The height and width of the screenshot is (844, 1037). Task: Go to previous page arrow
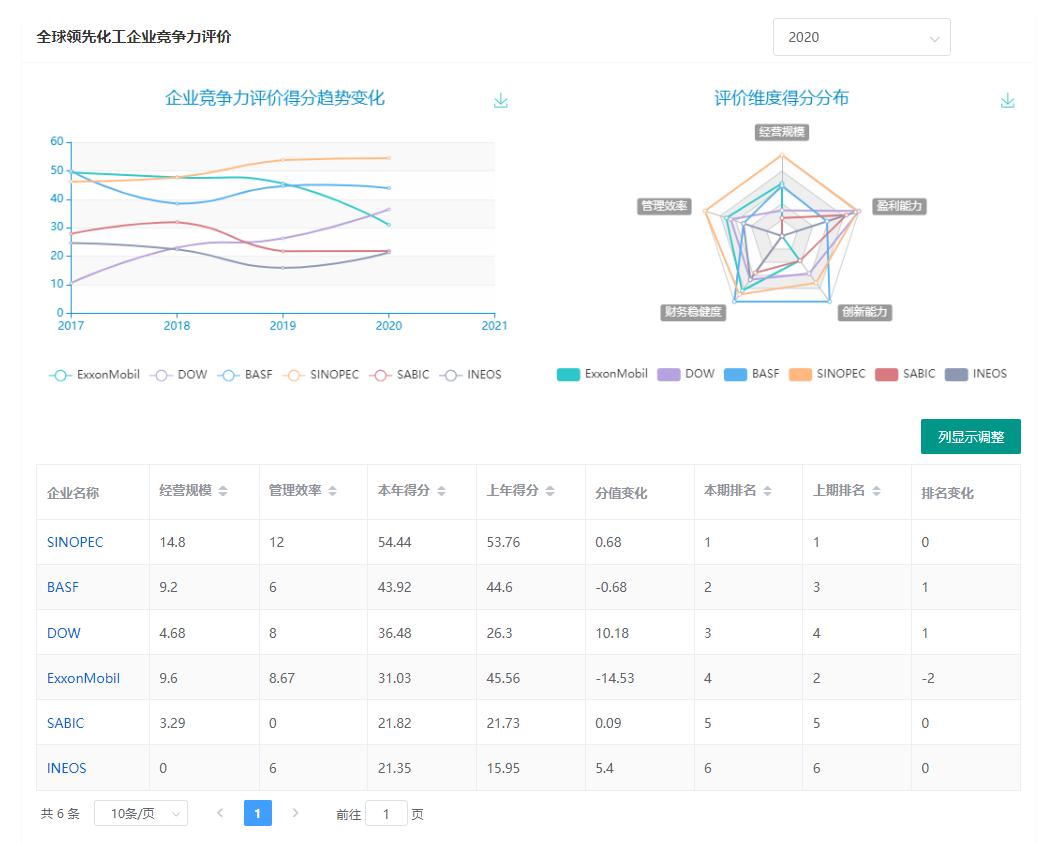220,813
